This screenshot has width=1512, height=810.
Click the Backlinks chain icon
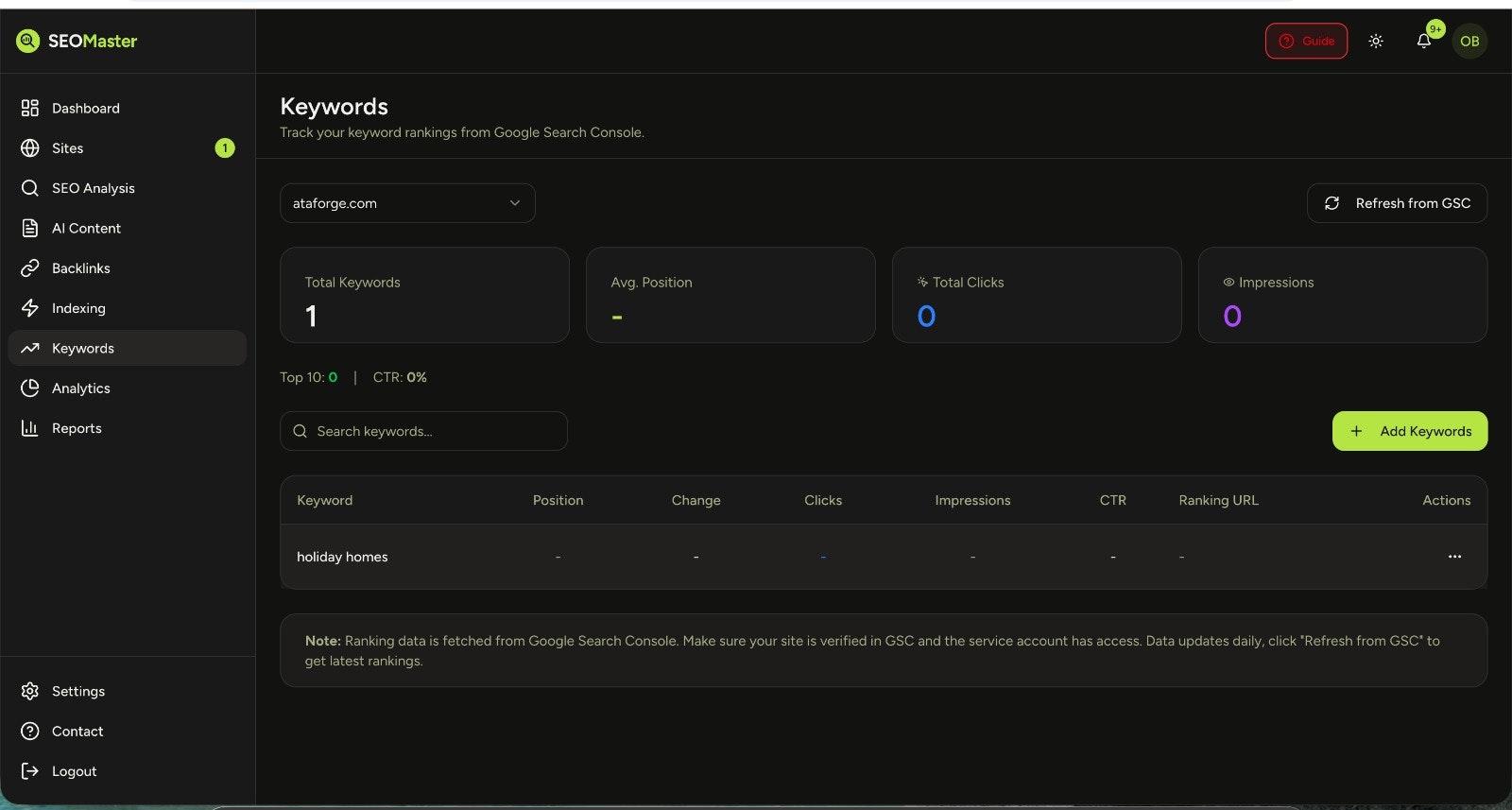pyautogui.click(x=30, y=268)
